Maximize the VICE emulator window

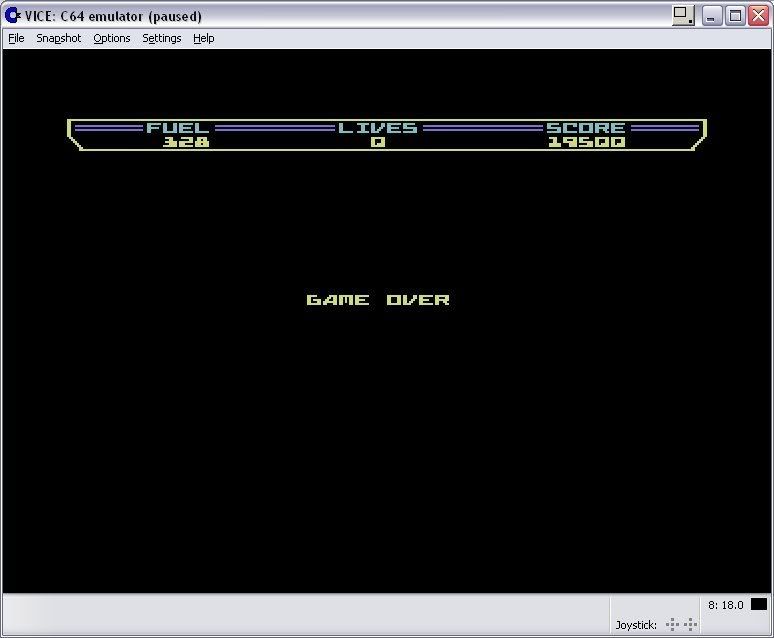coord(735,15)
